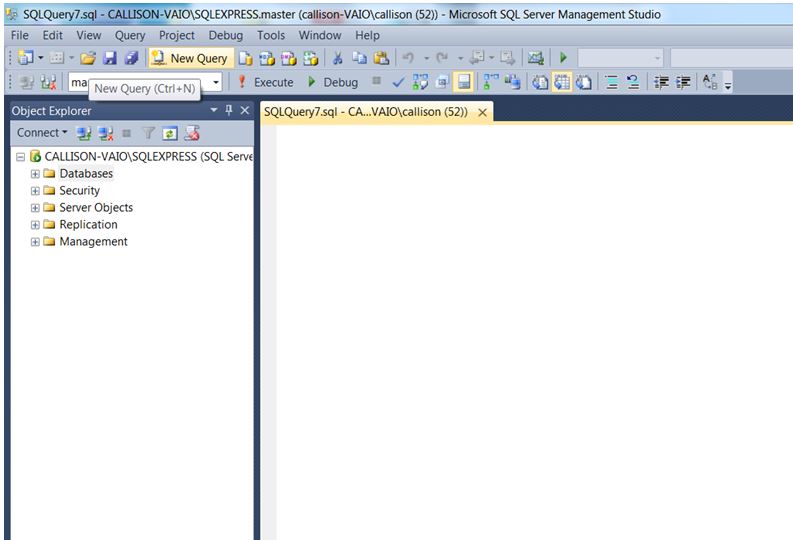Screen dimensions: 793x540
Task: Click the Decrease Indent icon
Action: coord(661,82)
